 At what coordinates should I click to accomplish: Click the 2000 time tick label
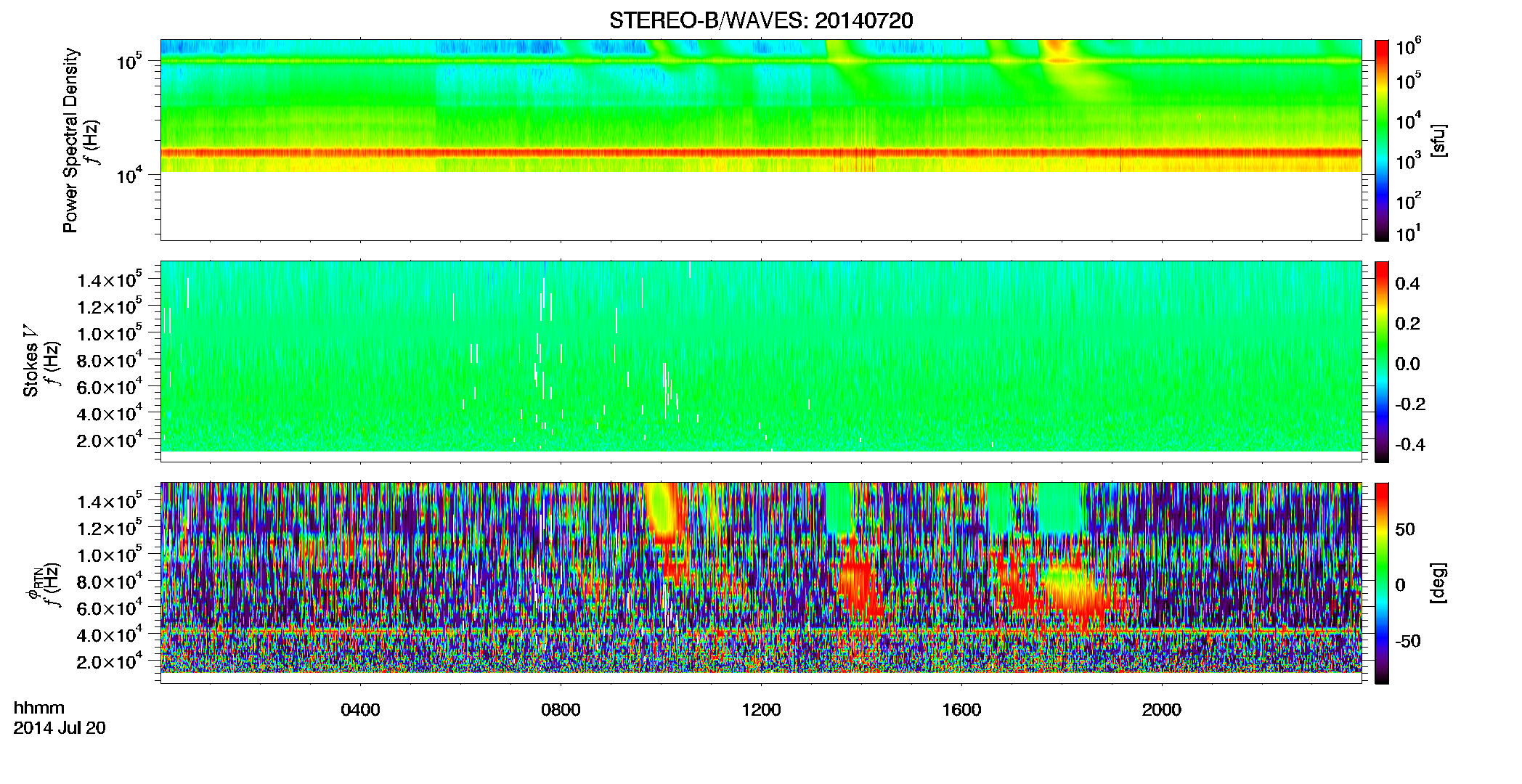pos(1162,710)
